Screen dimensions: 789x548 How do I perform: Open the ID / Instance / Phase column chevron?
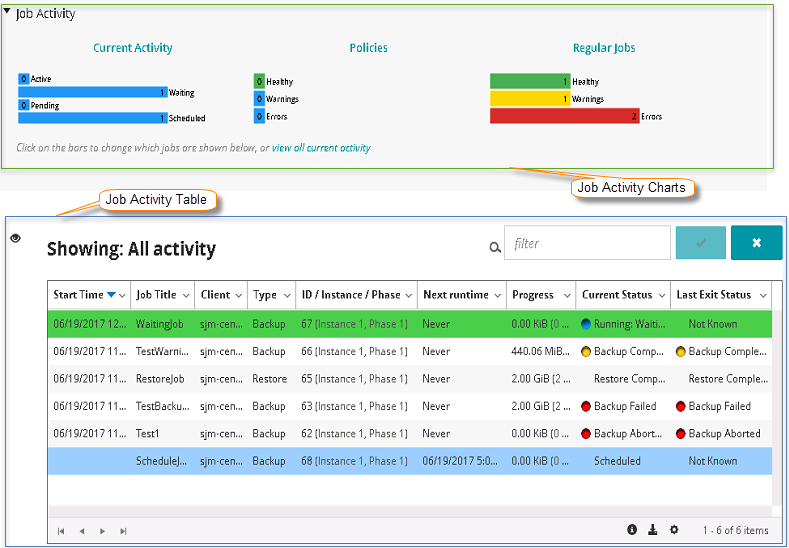click(409, 296)
